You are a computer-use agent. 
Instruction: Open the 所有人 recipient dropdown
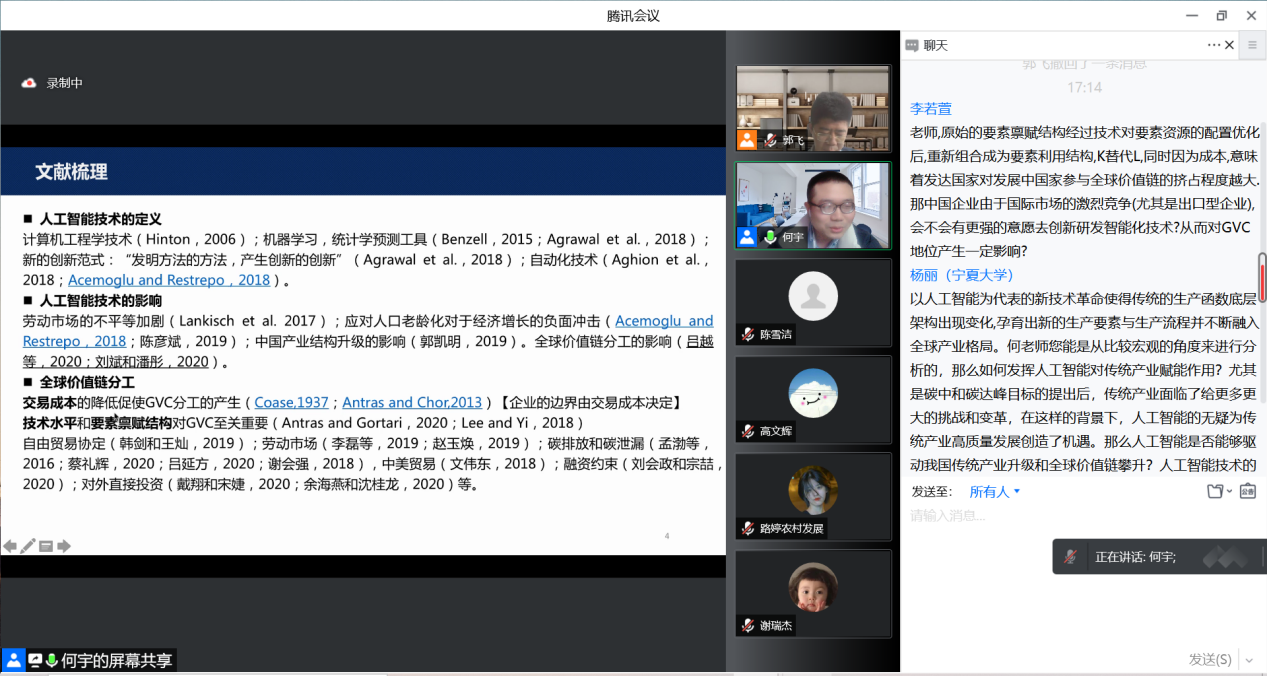pos(994,492)
